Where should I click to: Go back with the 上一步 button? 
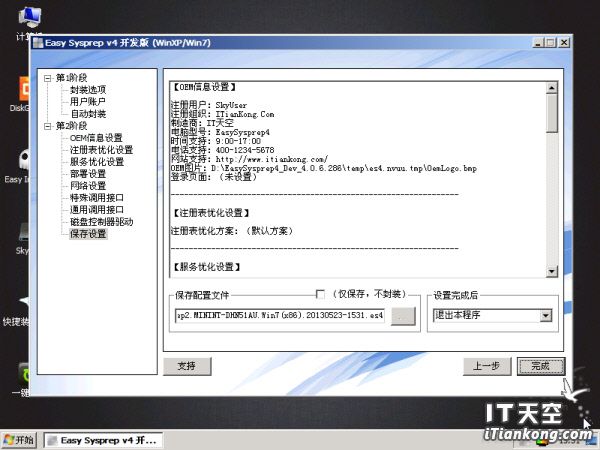tap(487, 366)
